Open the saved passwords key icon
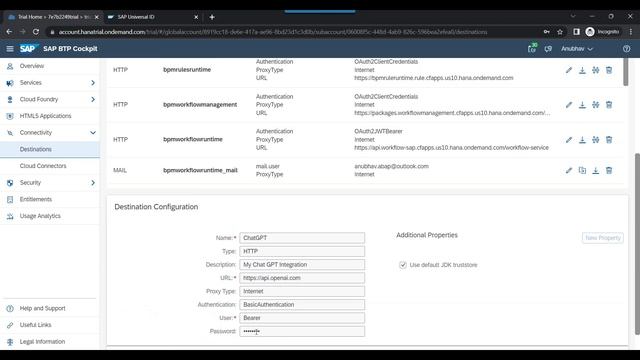 pyautogui.click(x=547, y=32)
